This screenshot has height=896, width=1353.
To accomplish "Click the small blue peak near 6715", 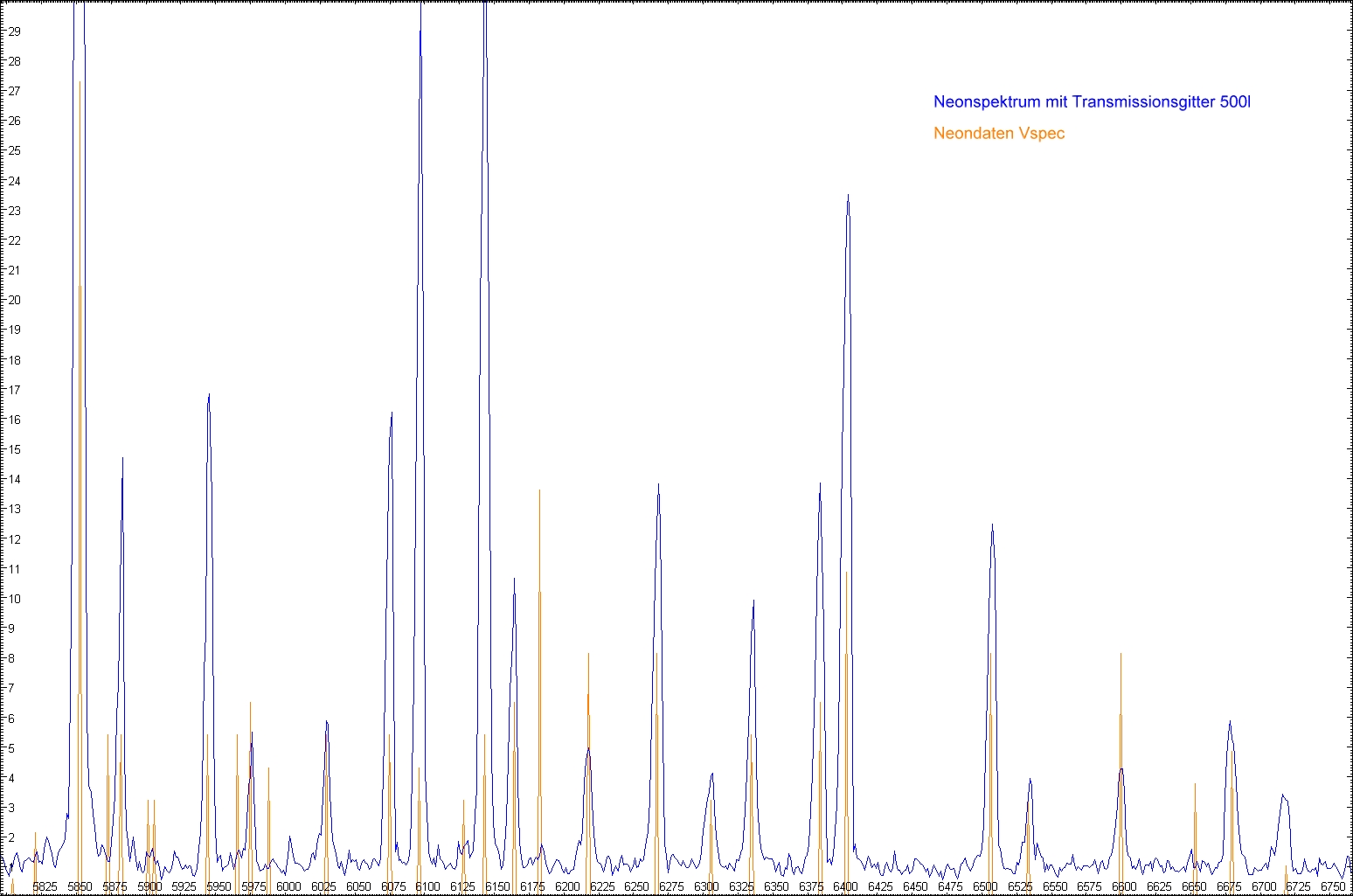I will (x=1282, y=795).
